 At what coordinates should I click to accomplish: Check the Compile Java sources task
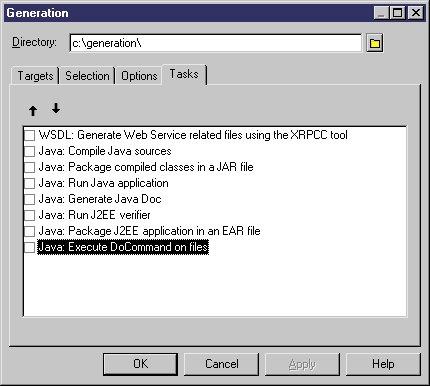[x=29, y=151]
